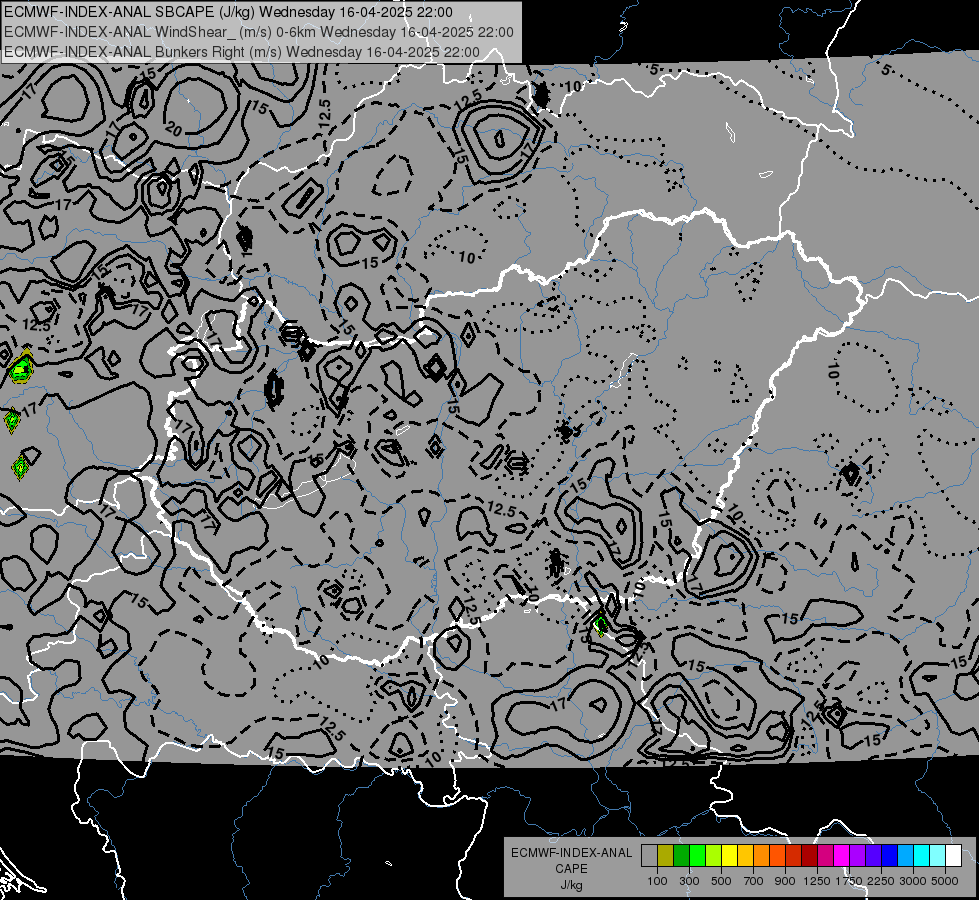Select the bright magenta CAPE legend swatch
The height and width of the screenshot is (900, 979).
pyautogui.click(x=842, y=856)
